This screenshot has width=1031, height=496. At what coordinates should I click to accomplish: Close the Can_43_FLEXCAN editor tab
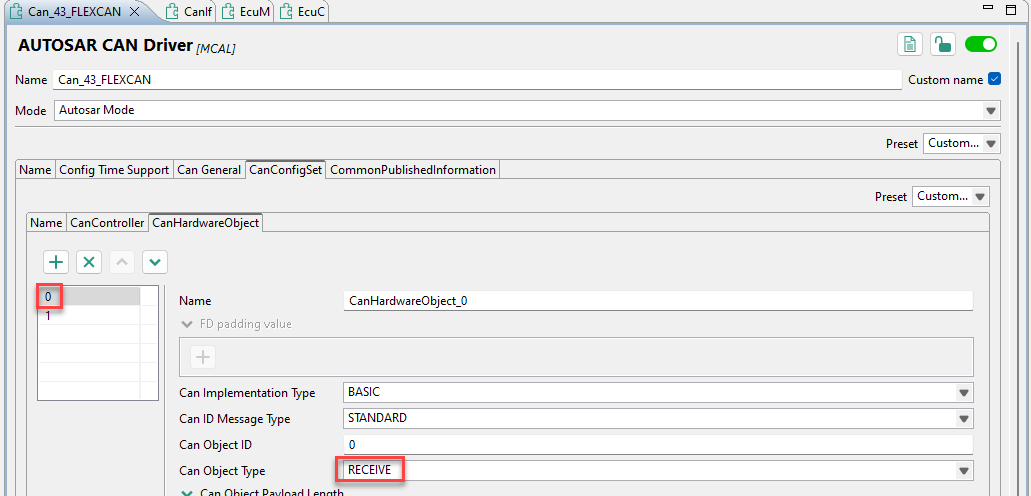[x=134, y=12]
